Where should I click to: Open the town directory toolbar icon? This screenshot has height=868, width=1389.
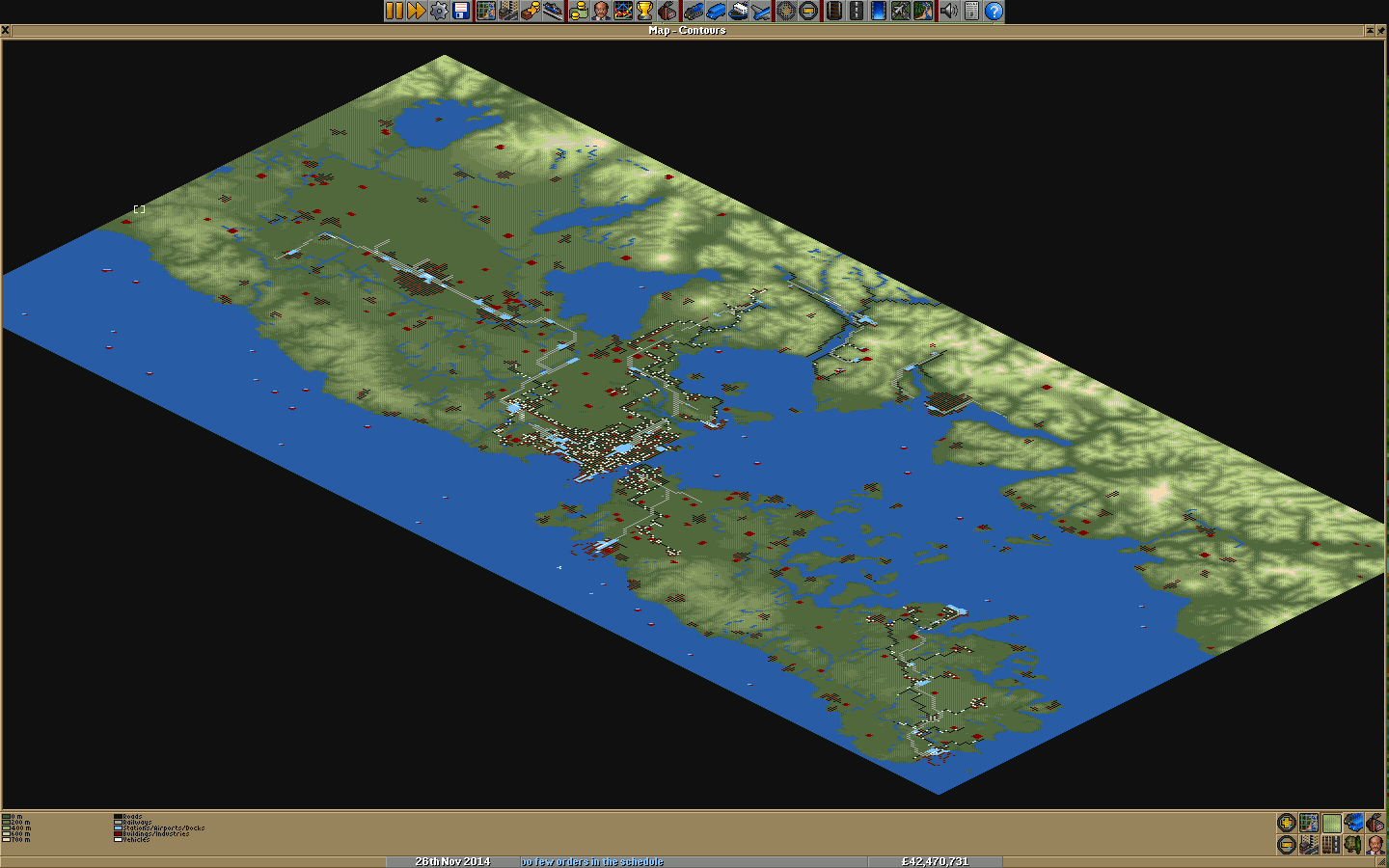(507, 11)
